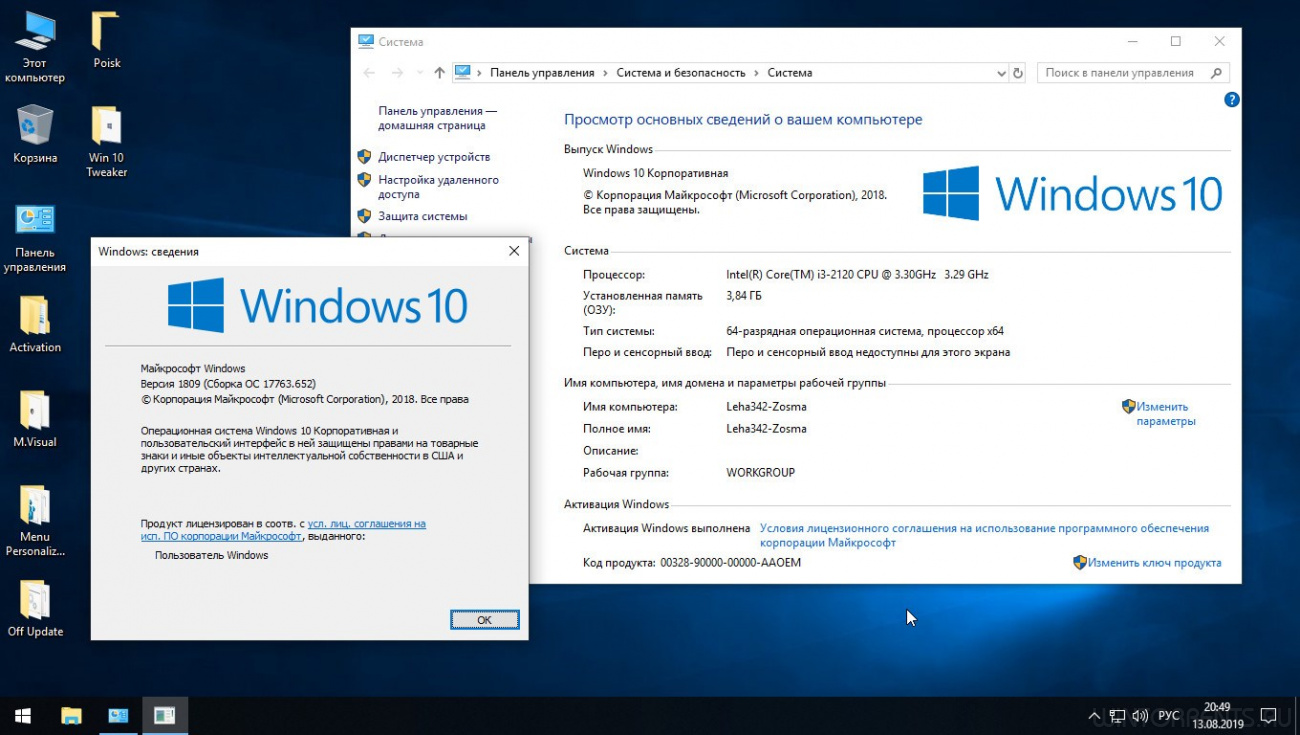Image resolution: width=1300 pixels, height=735 pixels.
Task: Open the license terms link Условия лицензионного соглашения
Action: pyautogui.click(x=984, y=535)
